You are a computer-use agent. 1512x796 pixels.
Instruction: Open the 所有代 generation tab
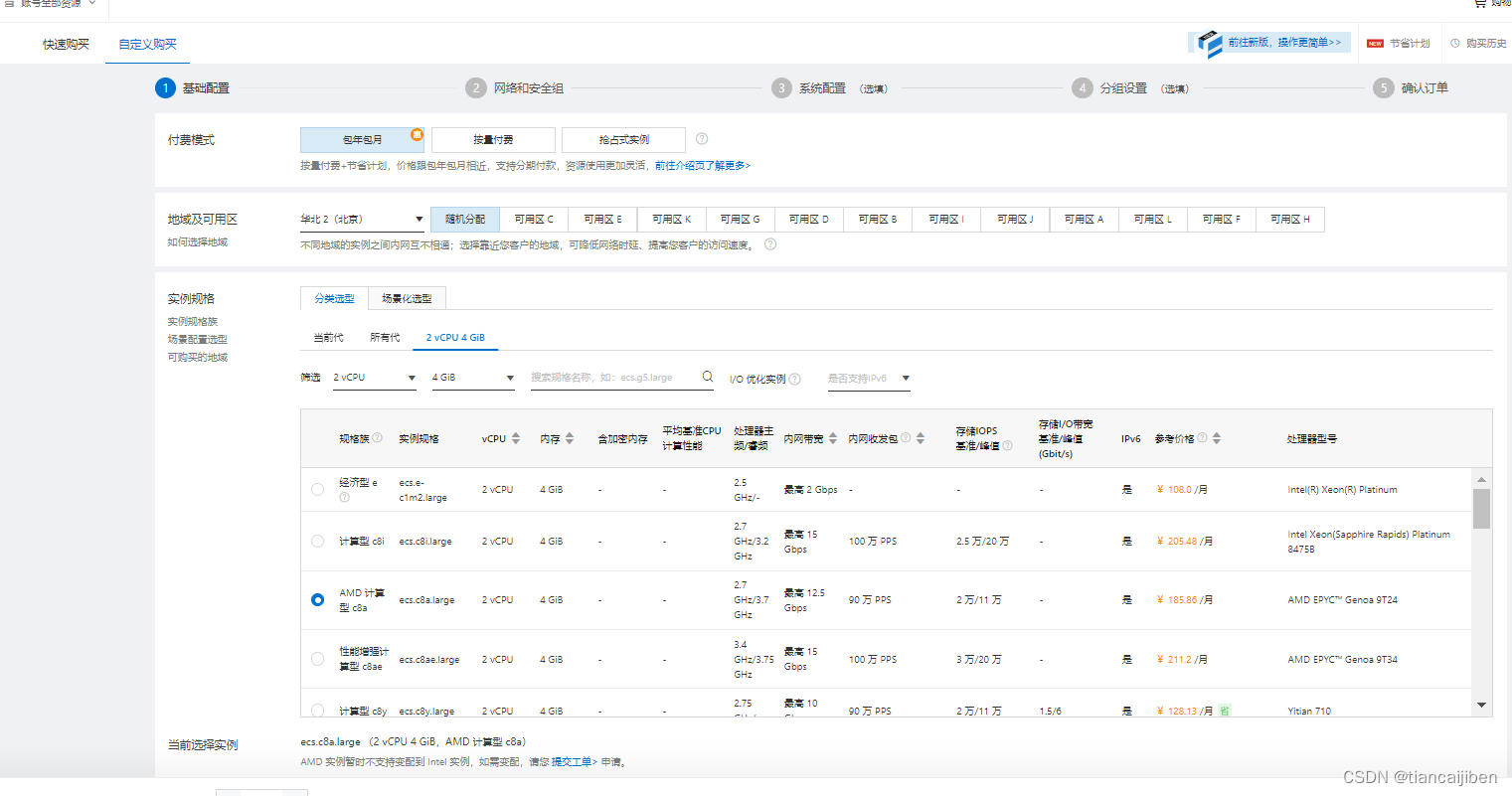(x=385, y=338)
